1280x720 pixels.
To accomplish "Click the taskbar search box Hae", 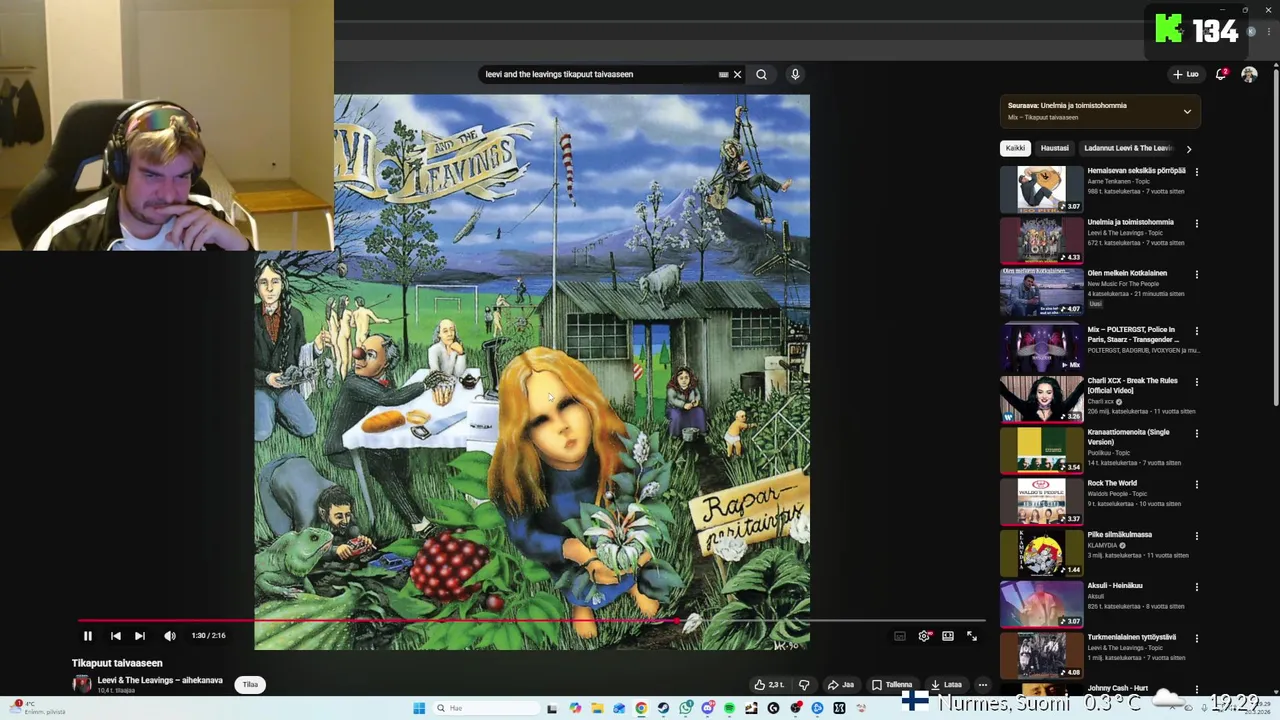I will pyautogui.click(x=487, y=708).
